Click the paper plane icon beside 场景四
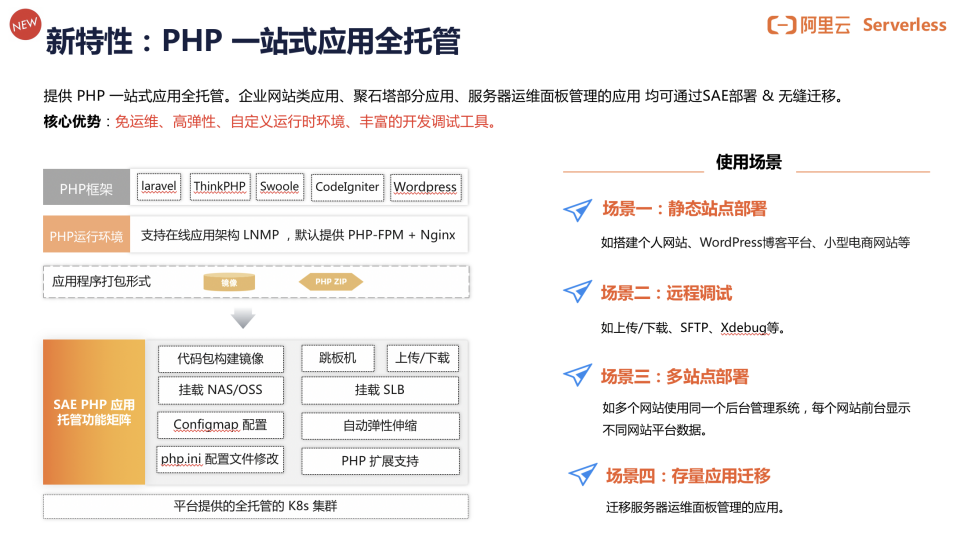Image resolution: width=968 pixels, height=533 pixels. (x=583, y=474)
